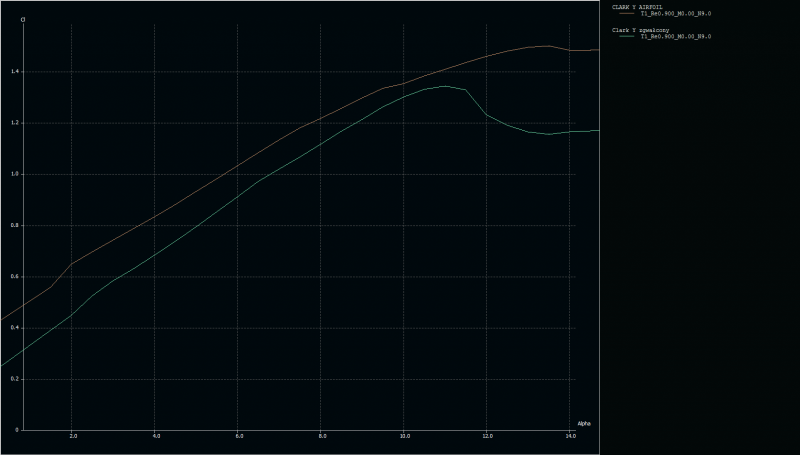This screenshot has height=455, width=800.
Task: Click the 2.0 tick on Alpha axis
Action: 73,437
